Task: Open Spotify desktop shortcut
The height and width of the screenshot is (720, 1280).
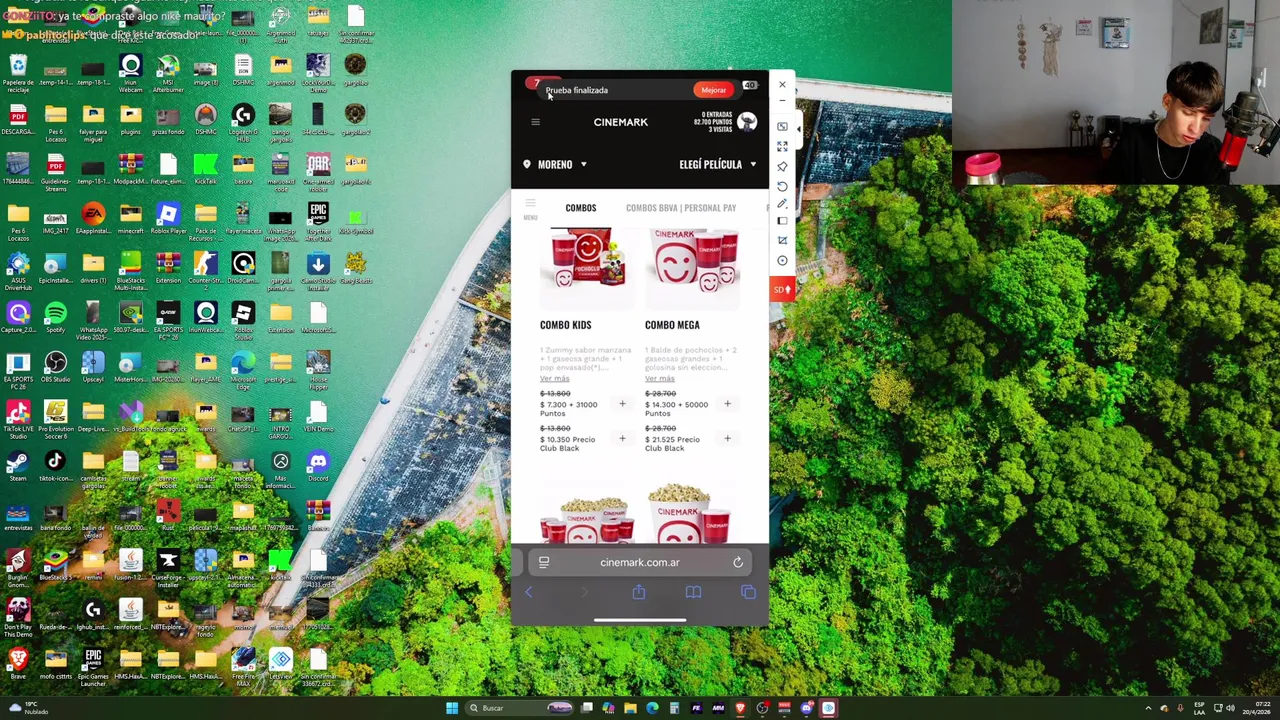Action: (55, 318)
